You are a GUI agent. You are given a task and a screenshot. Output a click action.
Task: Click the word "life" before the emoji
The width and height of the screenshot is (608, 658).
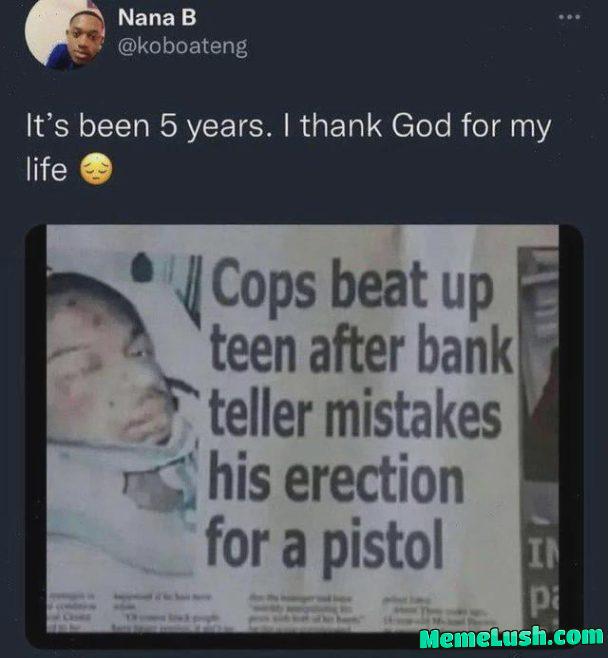[46, 170]
